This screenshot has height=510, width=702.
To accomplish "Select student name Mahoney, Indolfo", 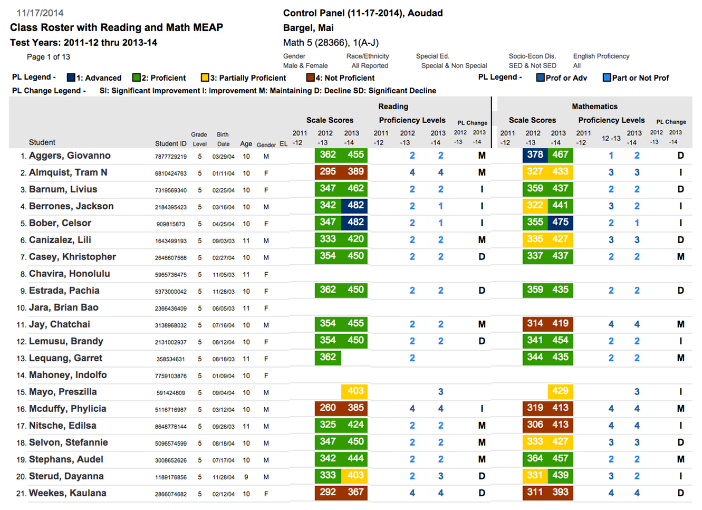I will pyautogui.click(x=68, y=375).
